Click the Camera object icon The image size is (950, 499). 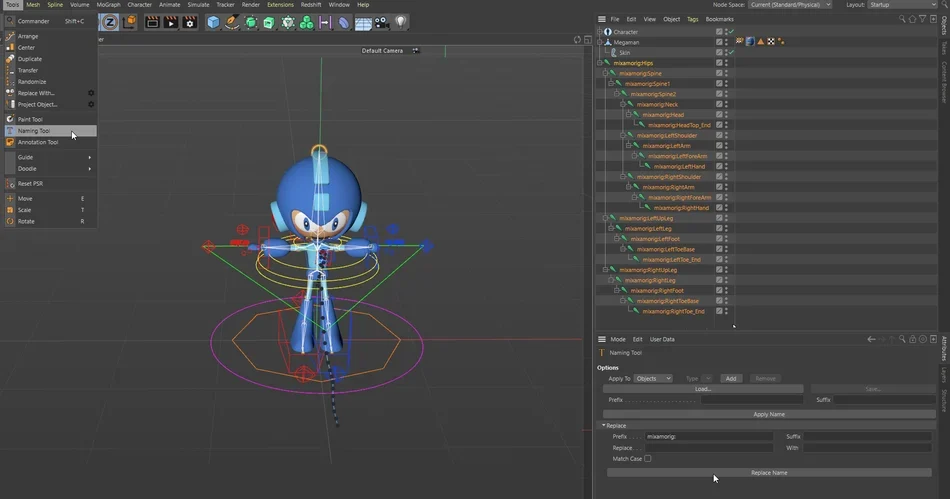382,23
